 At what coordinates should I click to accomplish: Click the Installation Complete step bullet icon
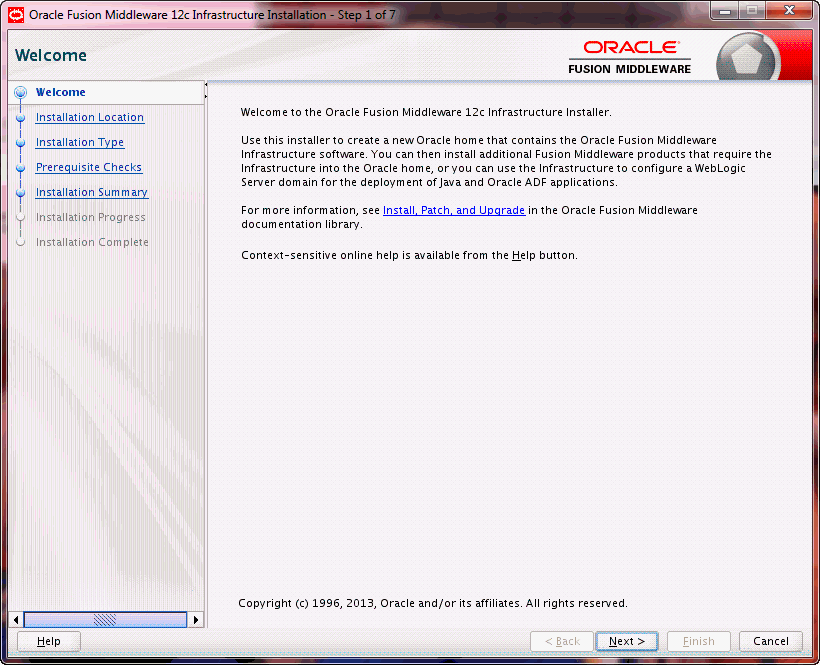(20, 243)
